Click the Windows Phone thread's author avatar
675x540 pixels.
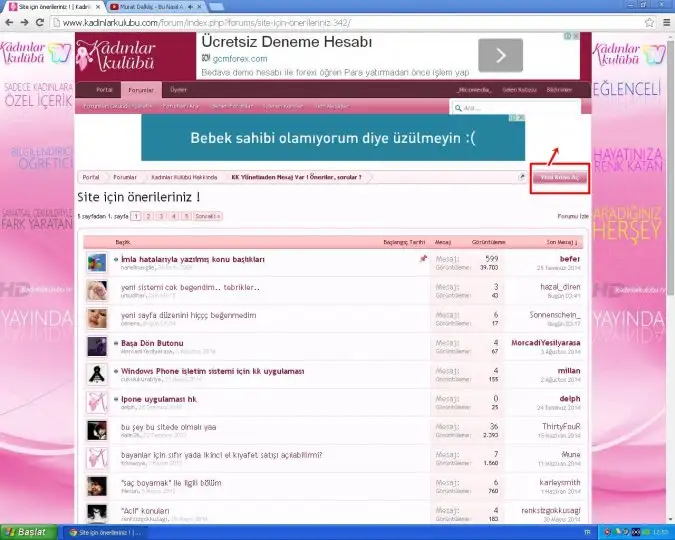click(x=97, y=375)
